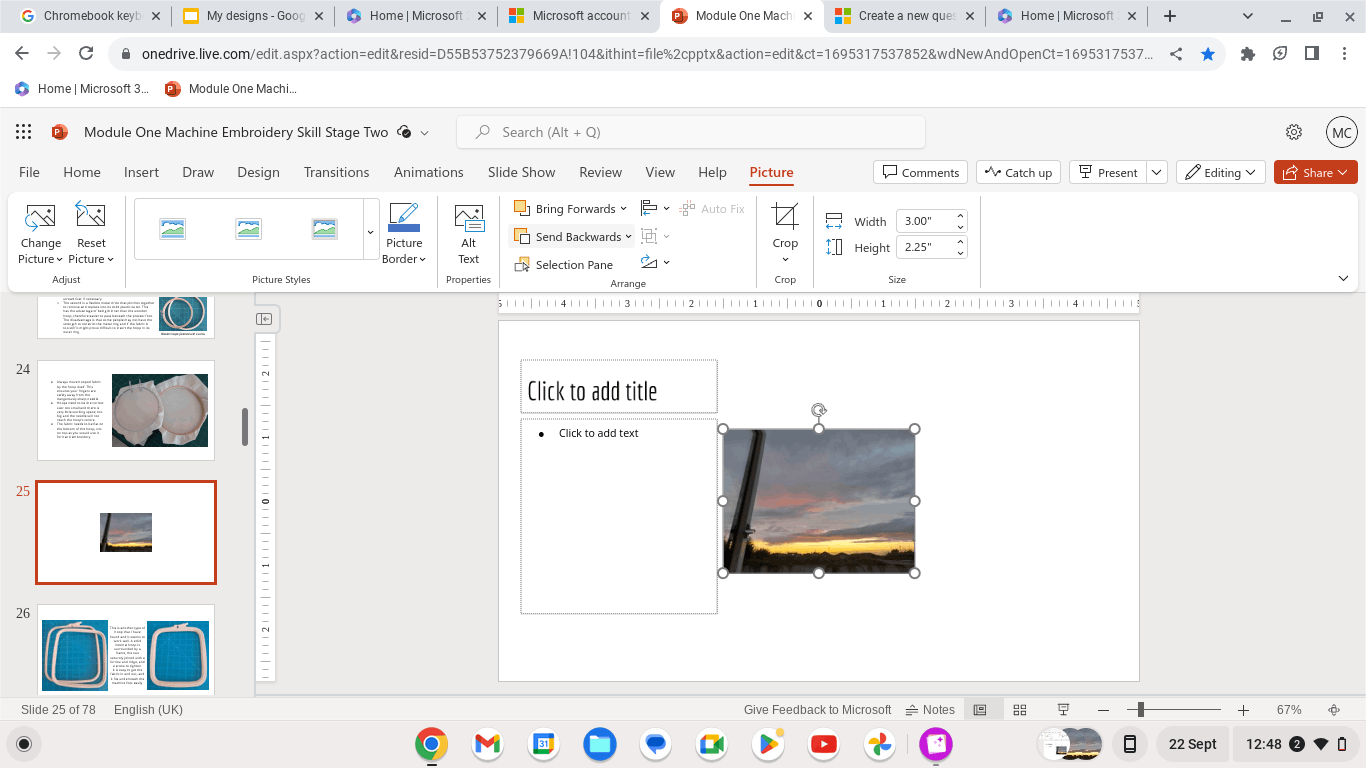Screen dimensions: 1366x768
Task: Click the Change Picture icon
Action: [x=40, y=216]
